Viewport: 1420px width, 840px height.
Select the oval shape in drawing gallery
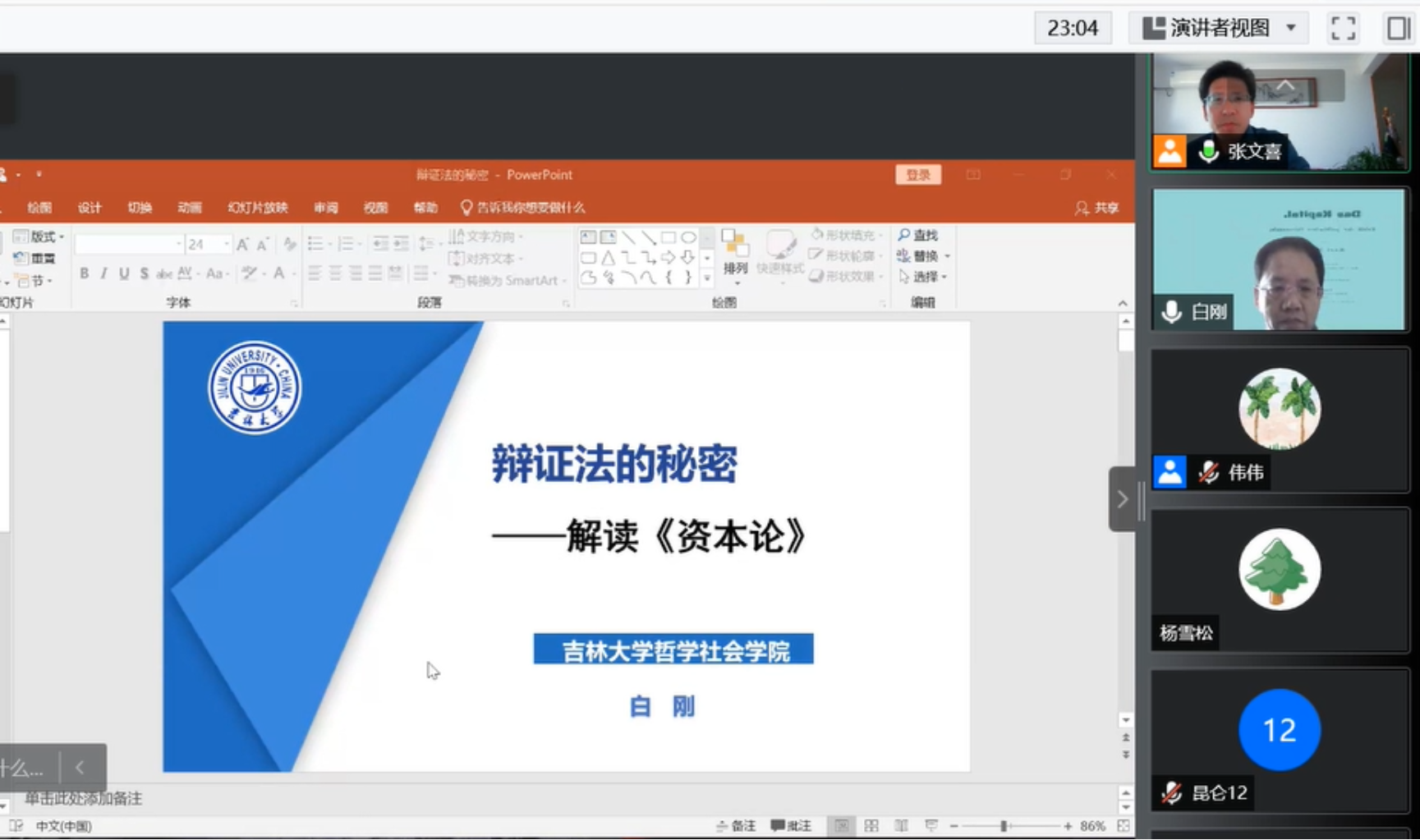[x=688, y=238]
